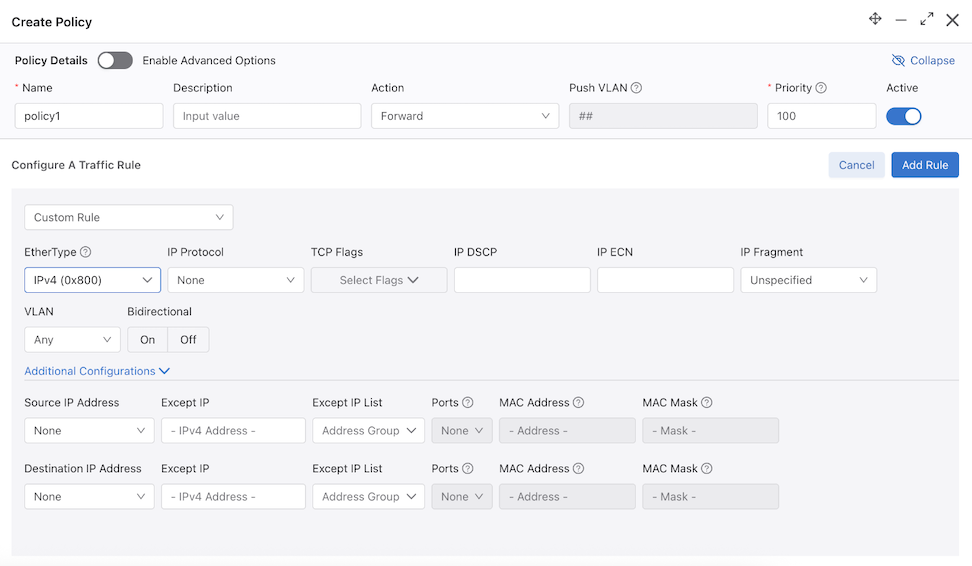Click the Collapse link
972x566 pixels.
click(x=923, y=60)
